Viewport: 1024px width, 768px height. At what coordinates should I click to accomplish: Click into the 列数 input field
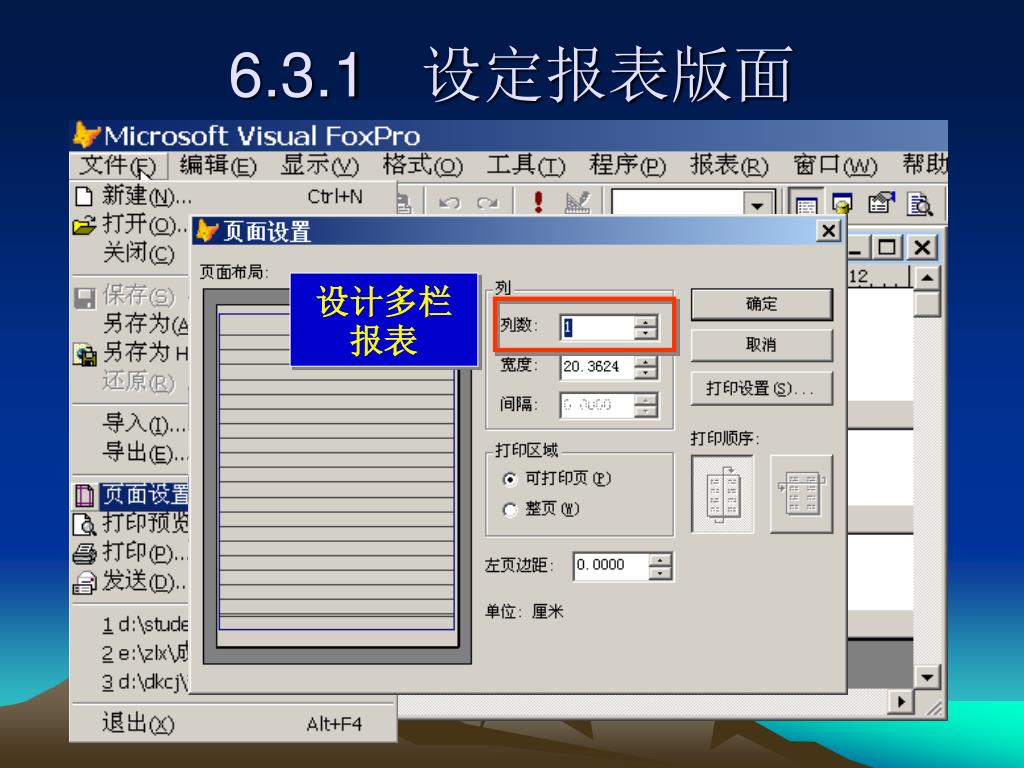click(x=597, y=327)
